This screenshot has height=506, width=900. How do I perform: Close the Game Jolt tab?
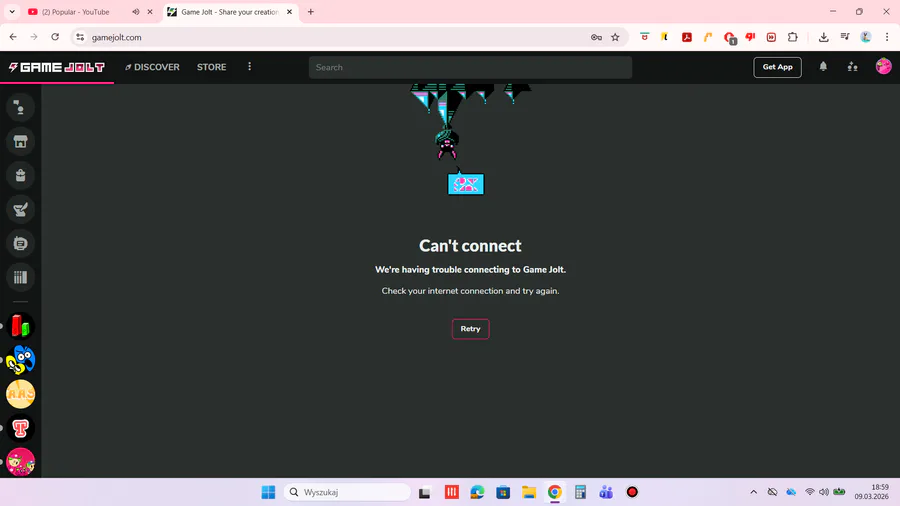pos(289,11)
